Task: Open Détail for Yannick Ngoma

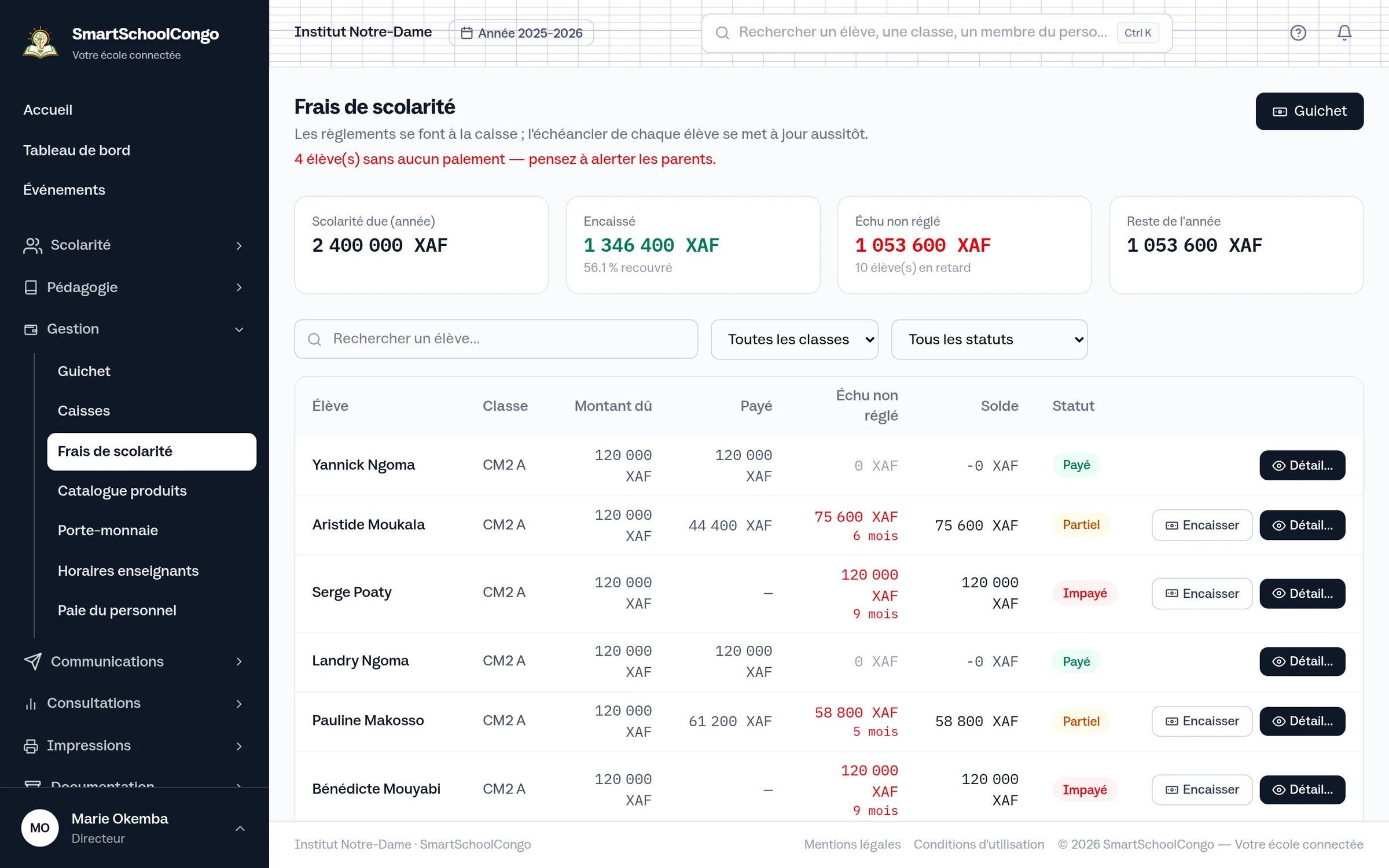Action: (x=1303, y=466)
